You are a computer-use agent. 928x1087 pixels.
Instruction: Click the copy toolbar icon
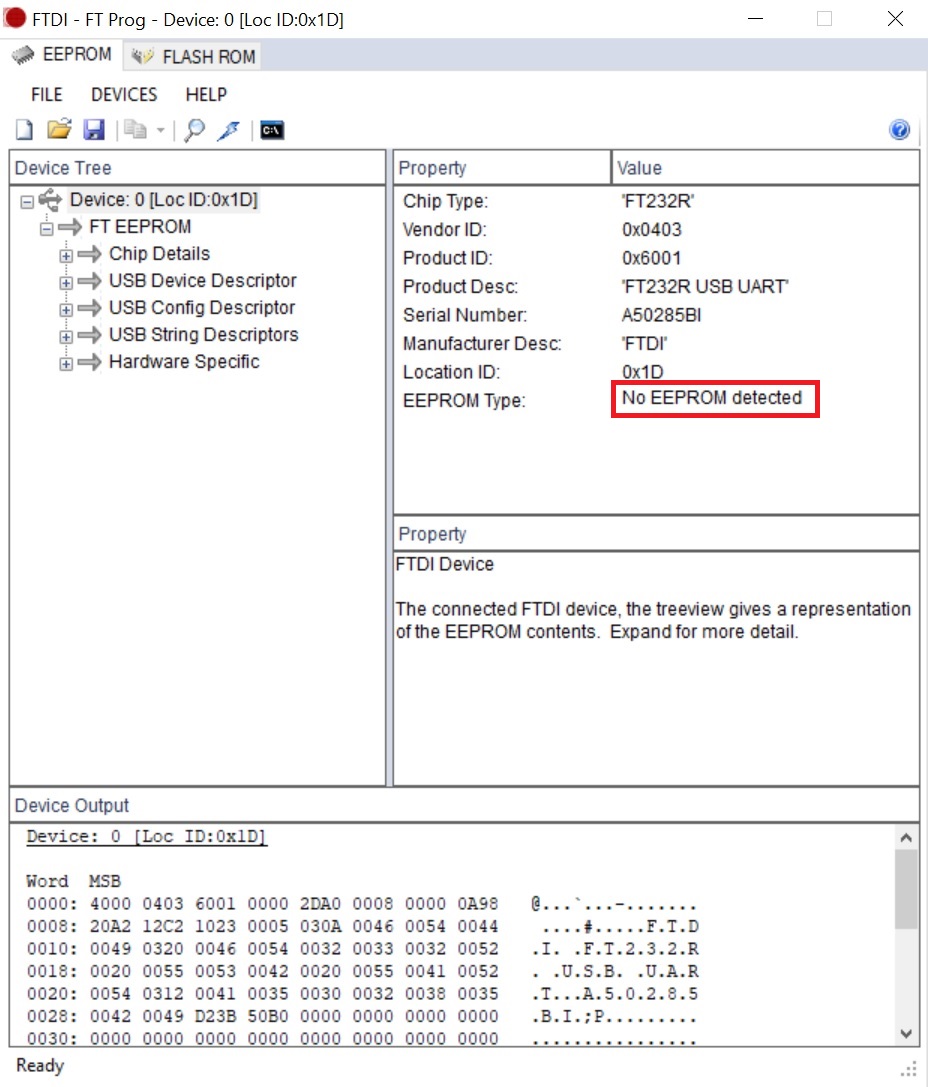135,130
